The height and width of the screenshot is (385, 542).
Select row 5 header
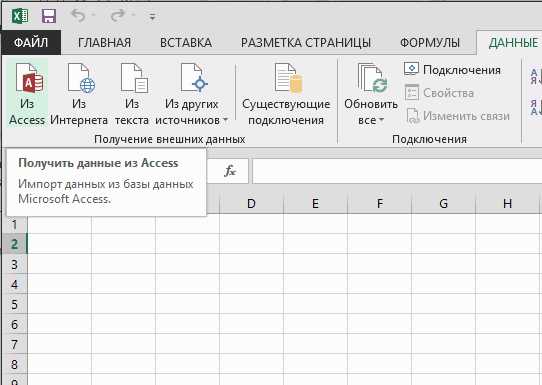click(15, 304)
